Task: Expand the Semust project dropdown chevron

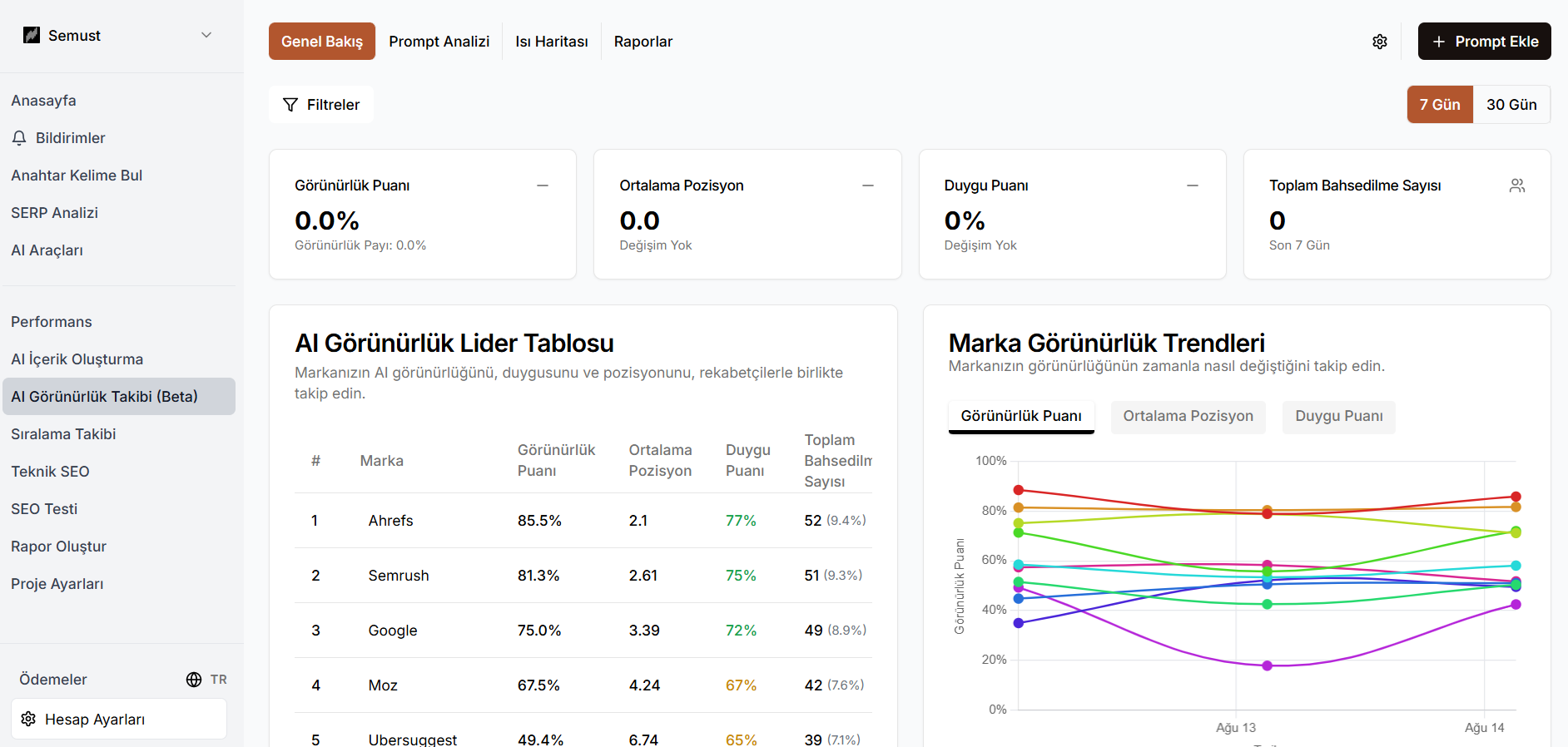Action: [206, 35]
